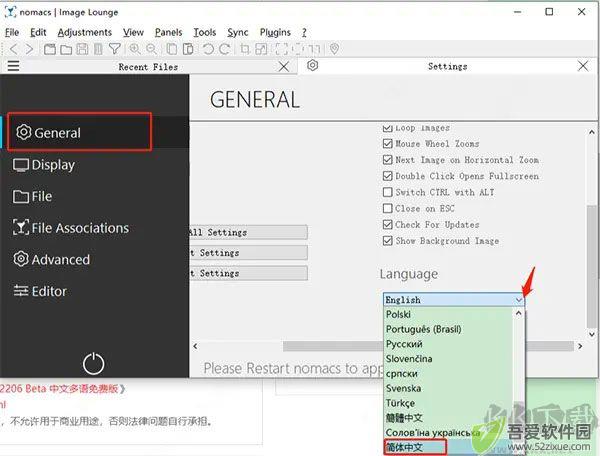This screenshot has width=600, height=456.
Task: Click language list scroll up arrow
Action: pos(518,313)
